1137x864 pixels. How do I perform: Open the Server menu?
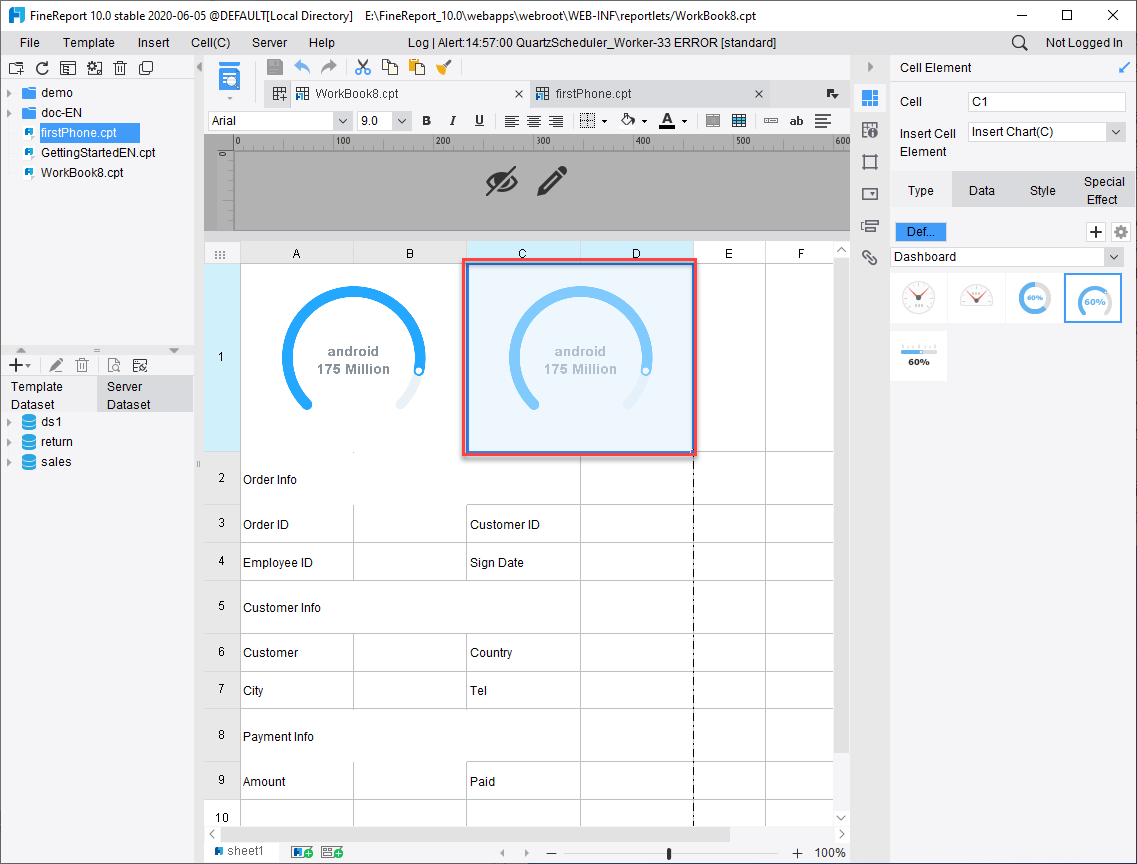(x=269, y=43)
